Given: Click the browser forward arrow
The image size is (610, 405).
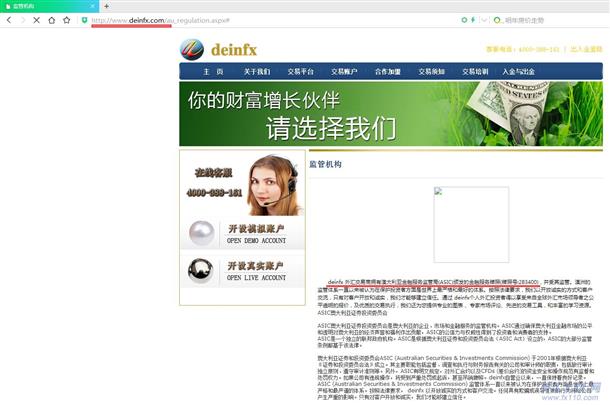Looking at the screenshot, I should pyautogui.click(x=23, y=20).
